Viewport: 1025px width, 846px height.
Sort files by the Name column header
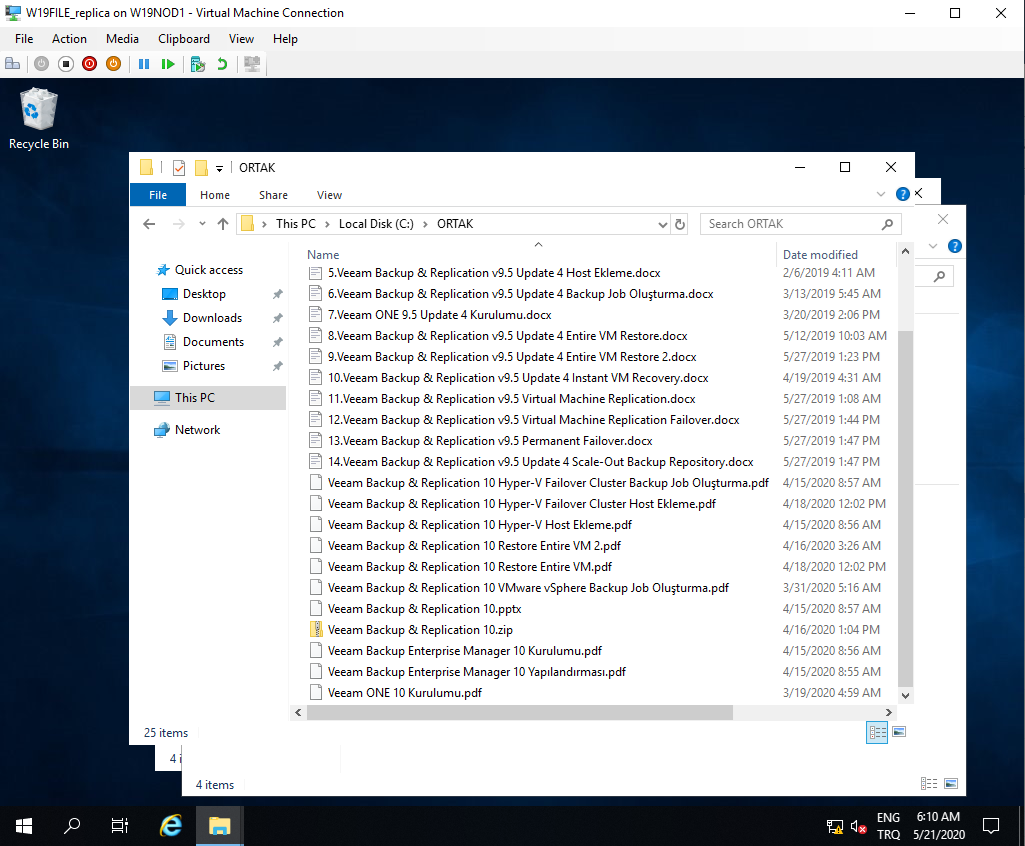click(323, 255)
